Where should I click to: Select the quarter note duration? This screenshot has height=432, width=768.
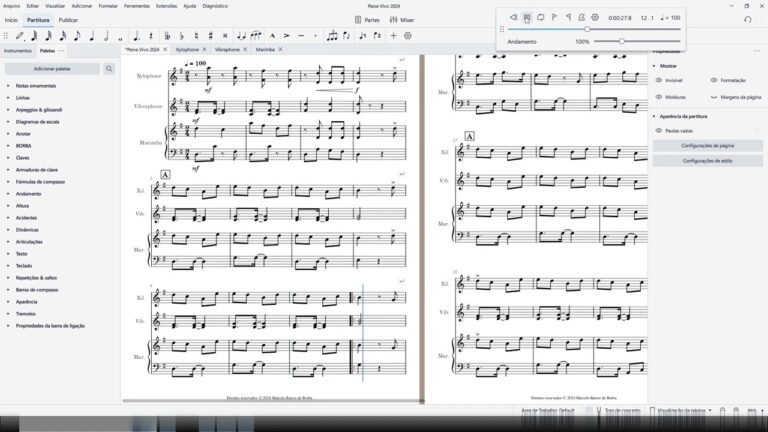[93, 36]
